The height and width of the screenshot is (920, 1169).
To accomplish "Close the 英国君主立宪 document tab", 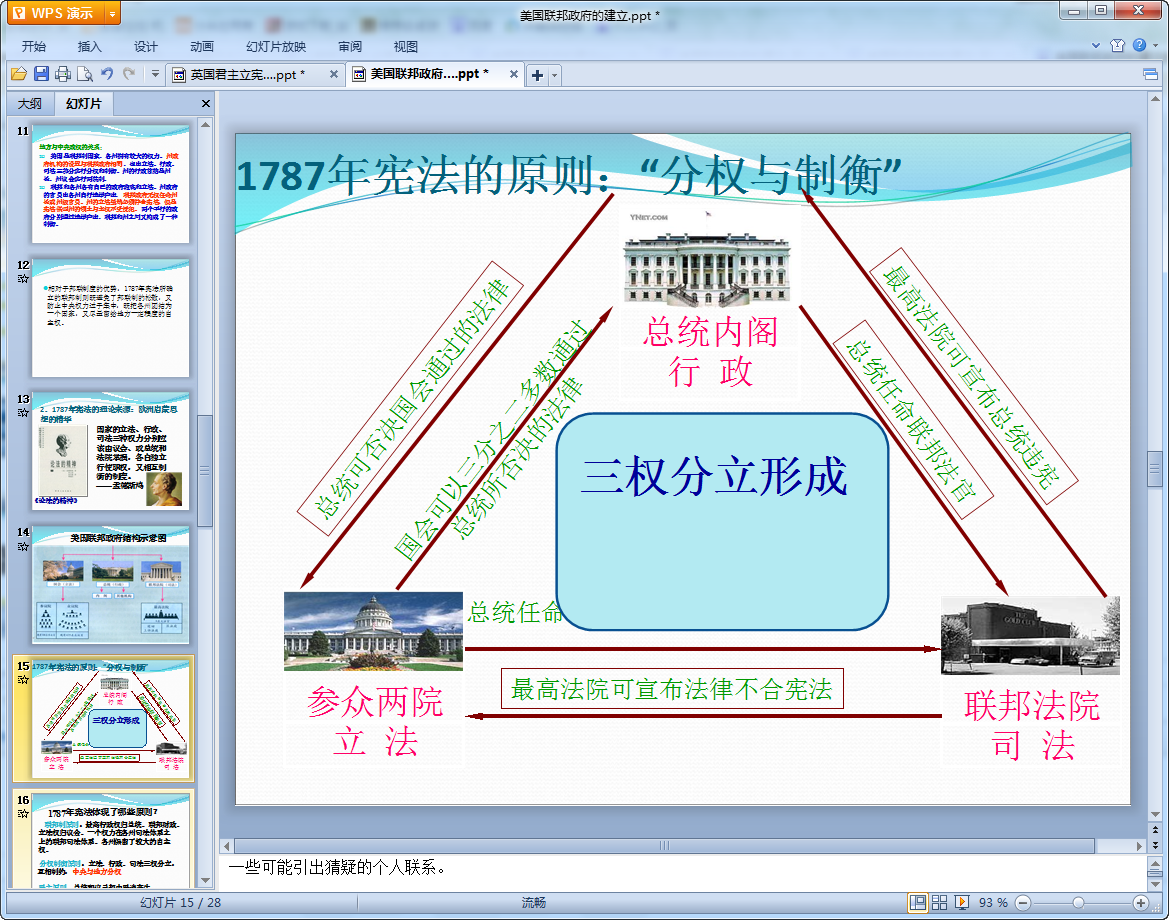I will pyautogui.click(x=334, y=74).
